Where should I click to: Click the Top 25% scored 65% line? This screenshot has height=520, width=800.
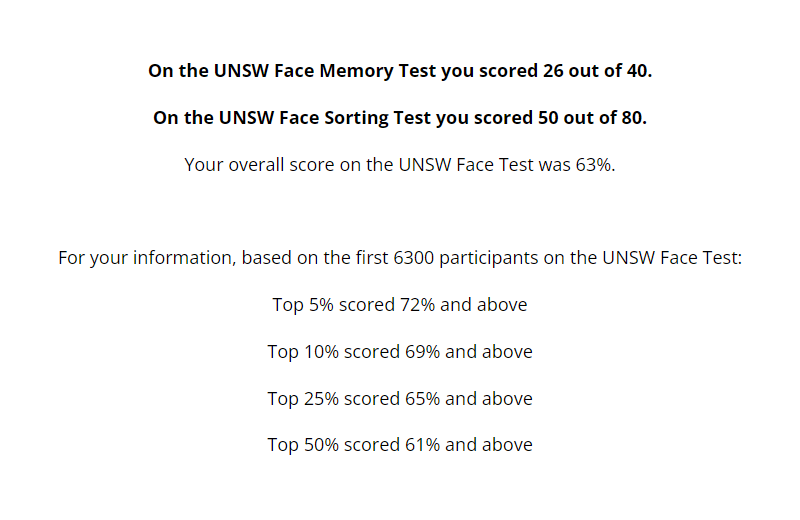(400, 399)
